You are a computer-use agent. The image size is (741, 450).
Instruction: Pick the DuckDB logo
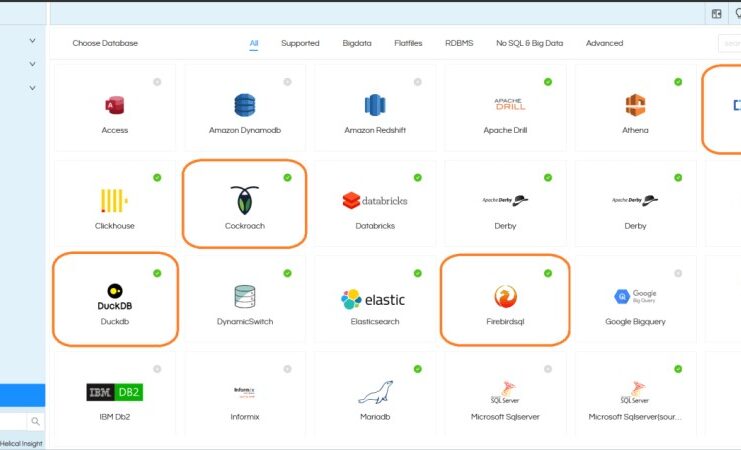pyautogui.click(x=115, y=297)
